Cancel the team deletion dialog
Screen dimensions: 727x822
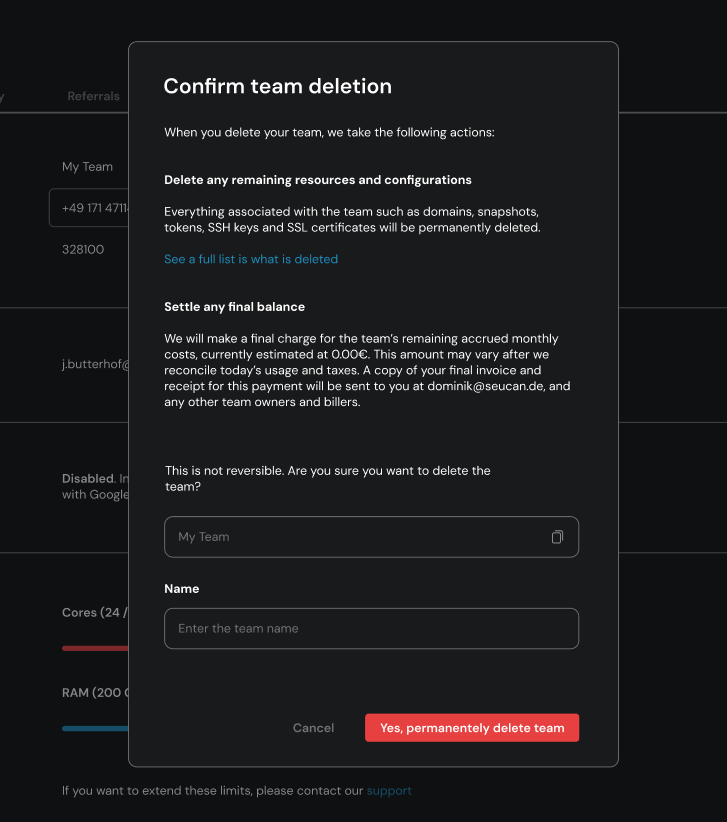pyautogui.click(x=313, y=728)
